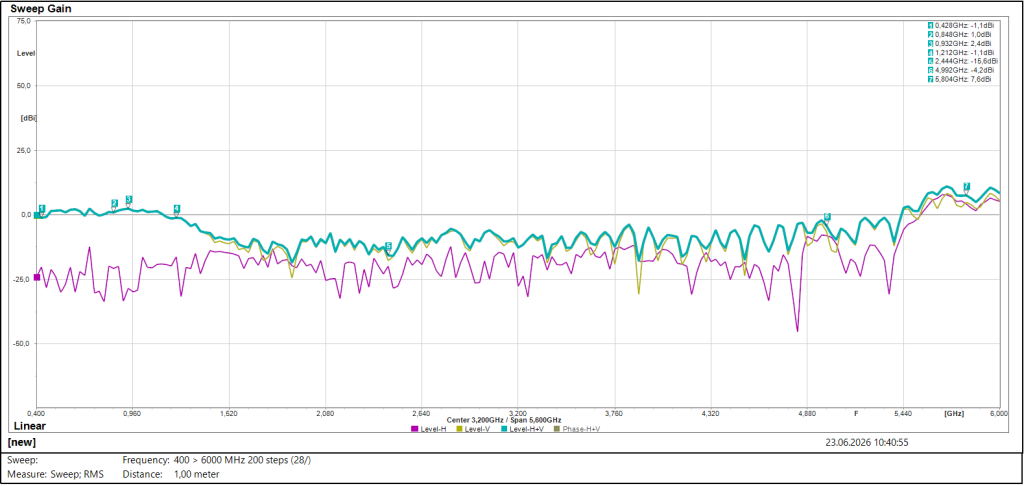Click the Linear scale label

(x=30, y=426)
